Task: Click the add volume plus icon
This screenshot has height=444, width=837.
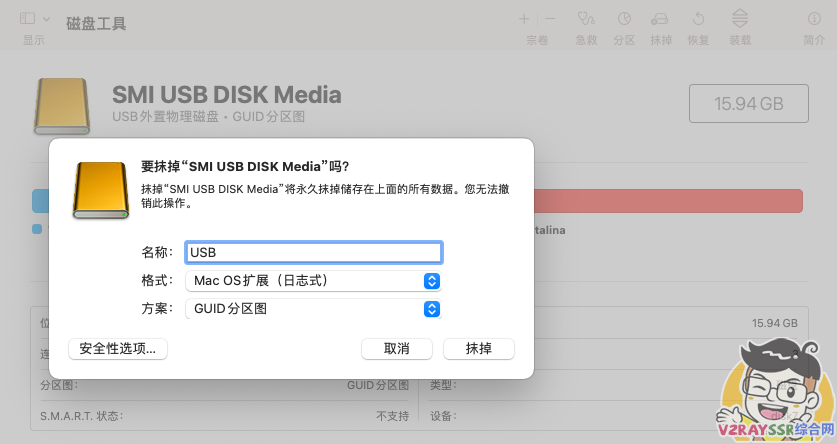Action: click(524, 18)
